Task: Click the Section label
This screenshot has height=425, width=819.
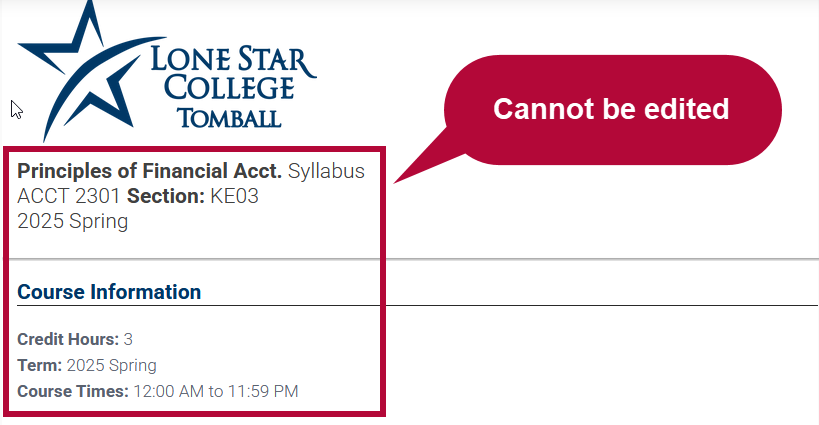Action: [x=166, y=196]
